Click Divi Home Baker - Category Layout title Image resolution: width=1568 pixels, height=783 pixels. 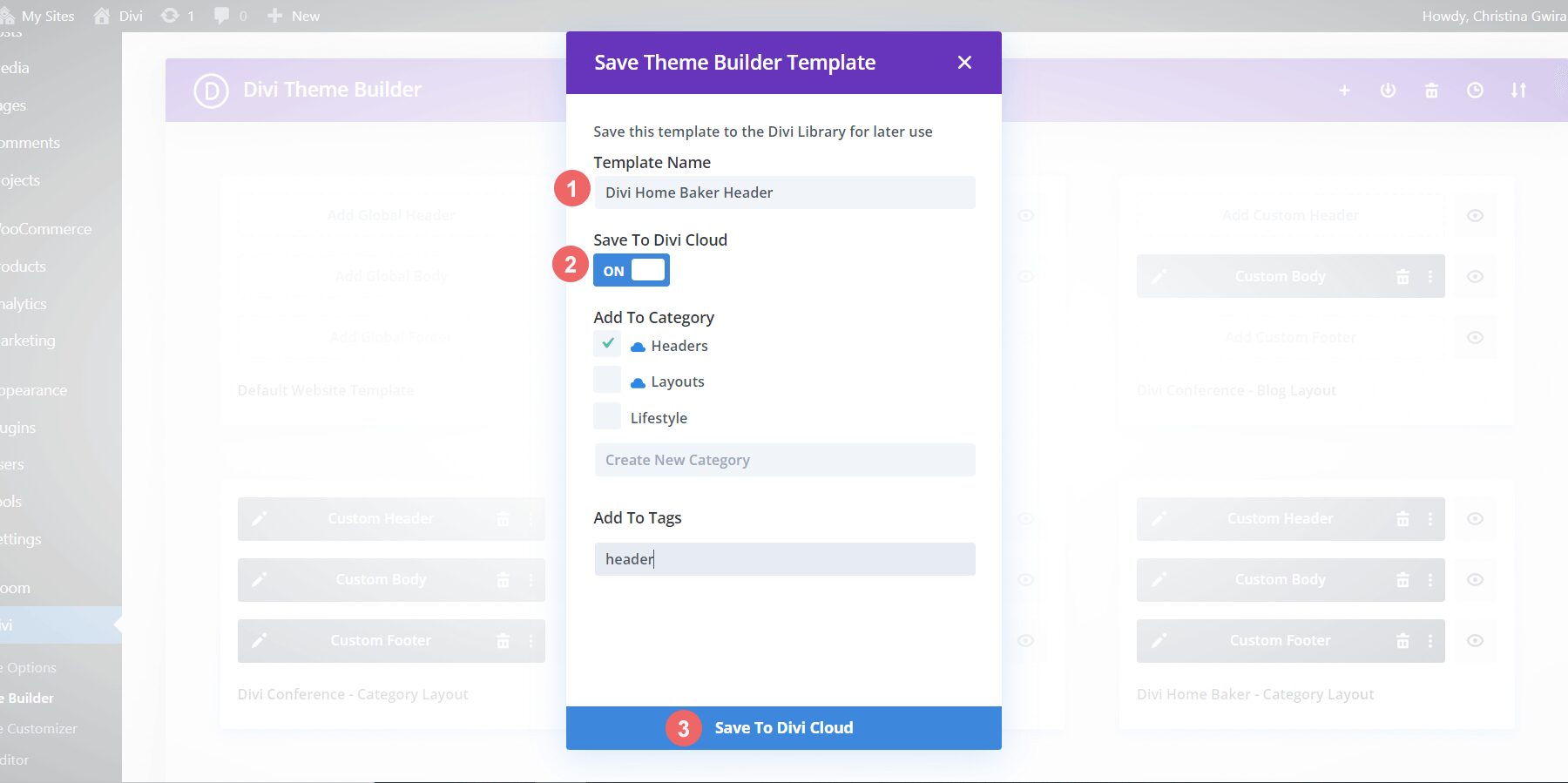pyautogui.click(x=1255, y=694)
